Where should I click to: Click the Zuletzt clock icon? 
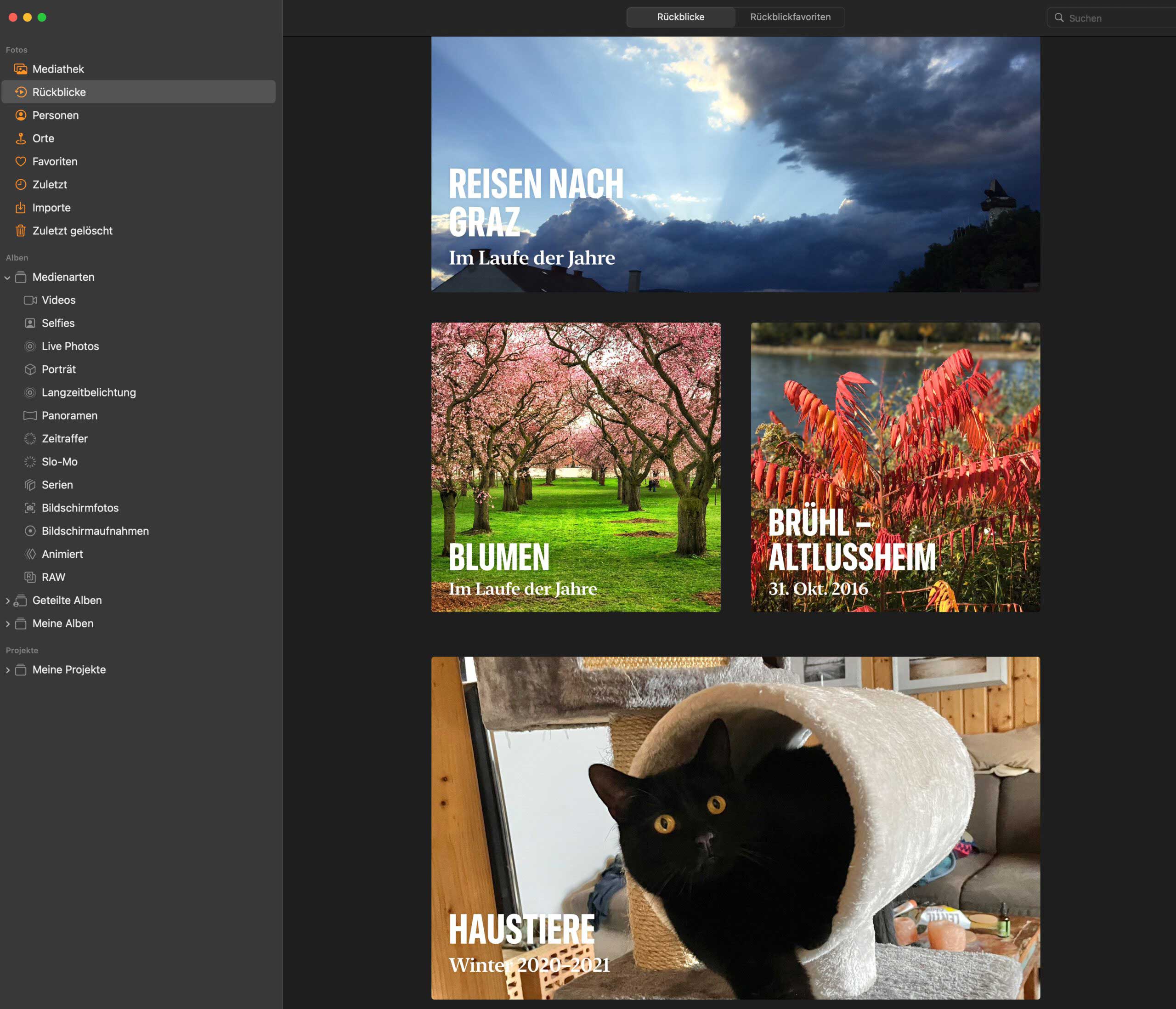(x=20, y=185)
